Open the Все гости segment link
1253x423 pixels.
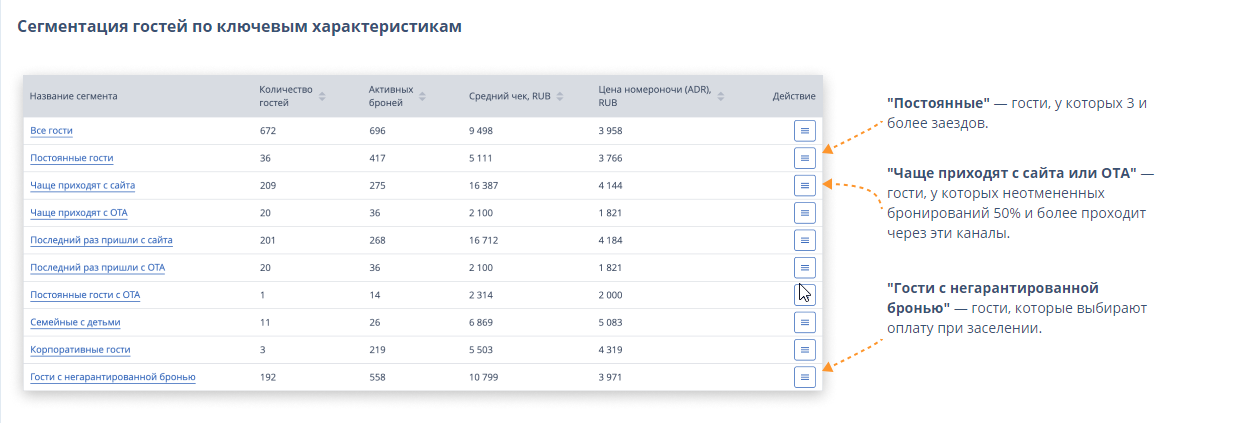(x=51, y=131)
